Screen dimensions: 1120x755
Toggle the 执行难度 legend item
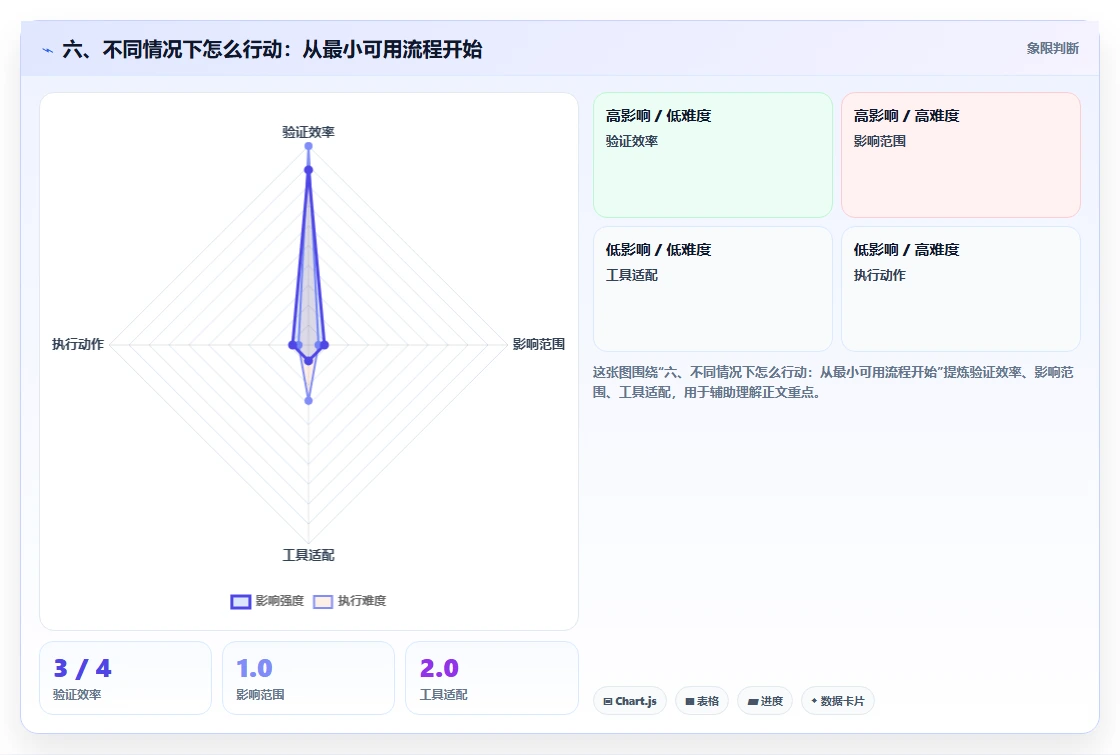point(349,601)
